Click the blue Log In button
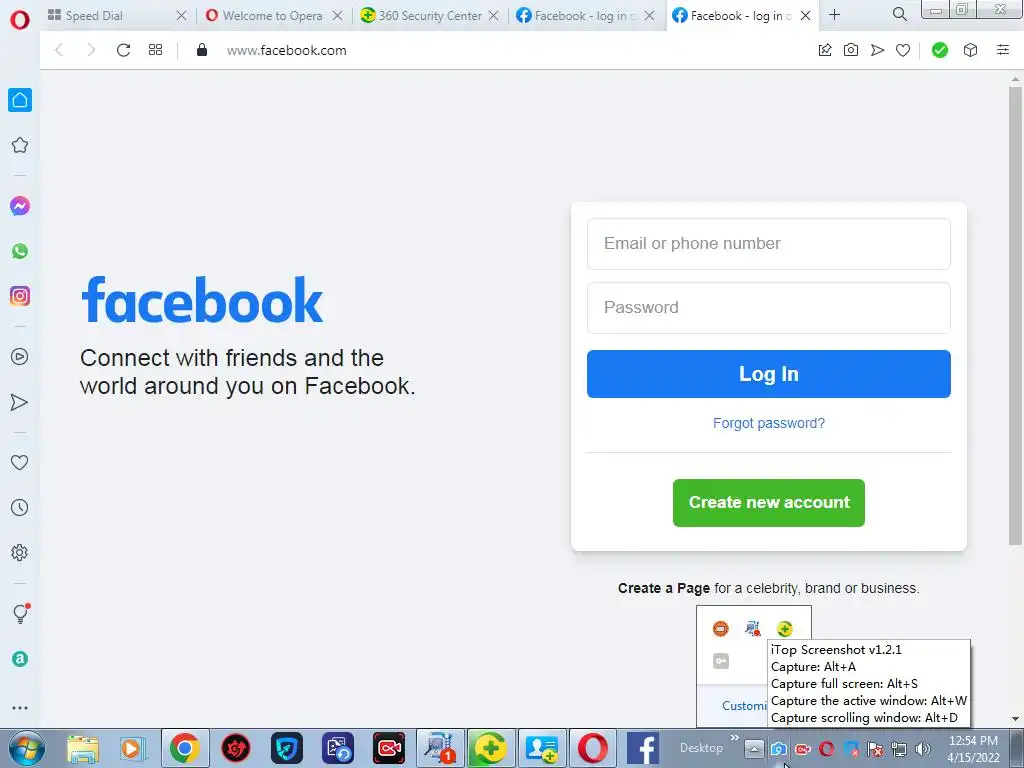Image resolution: width=1024 pixels, height=768 pixels. [x=769, y=374]
